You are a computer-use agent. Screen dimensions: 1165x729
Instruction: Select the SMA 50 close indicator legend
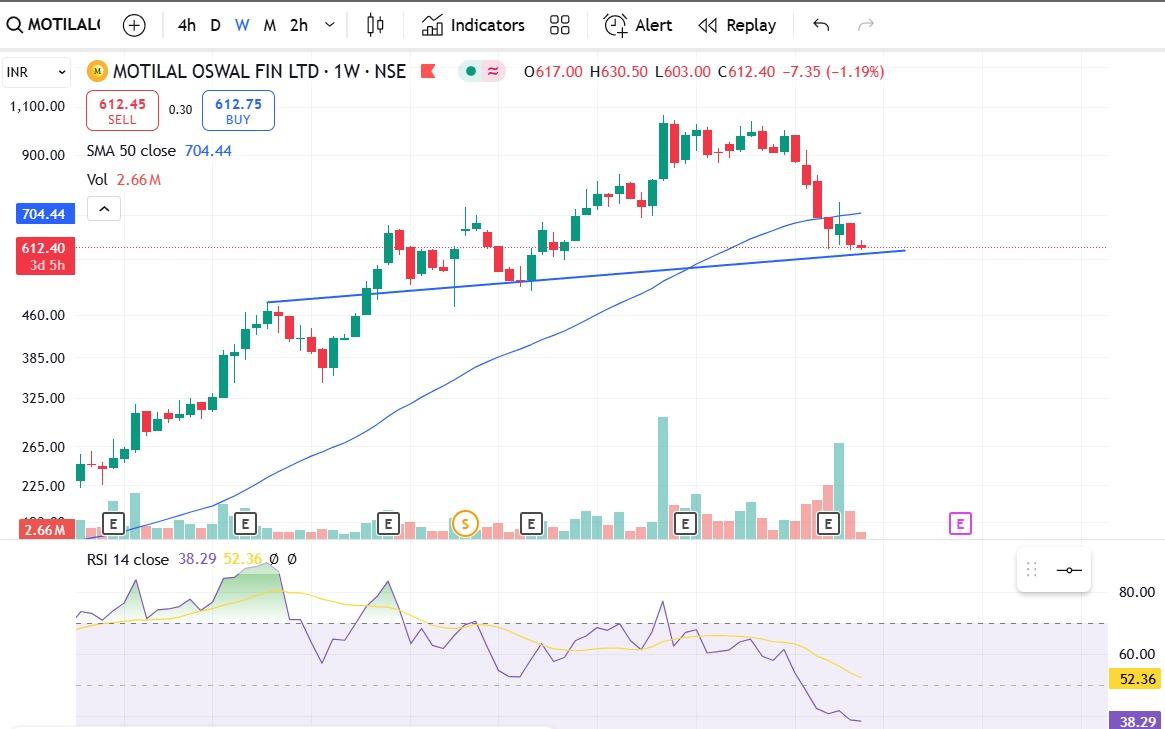click(x=131, y=151)
